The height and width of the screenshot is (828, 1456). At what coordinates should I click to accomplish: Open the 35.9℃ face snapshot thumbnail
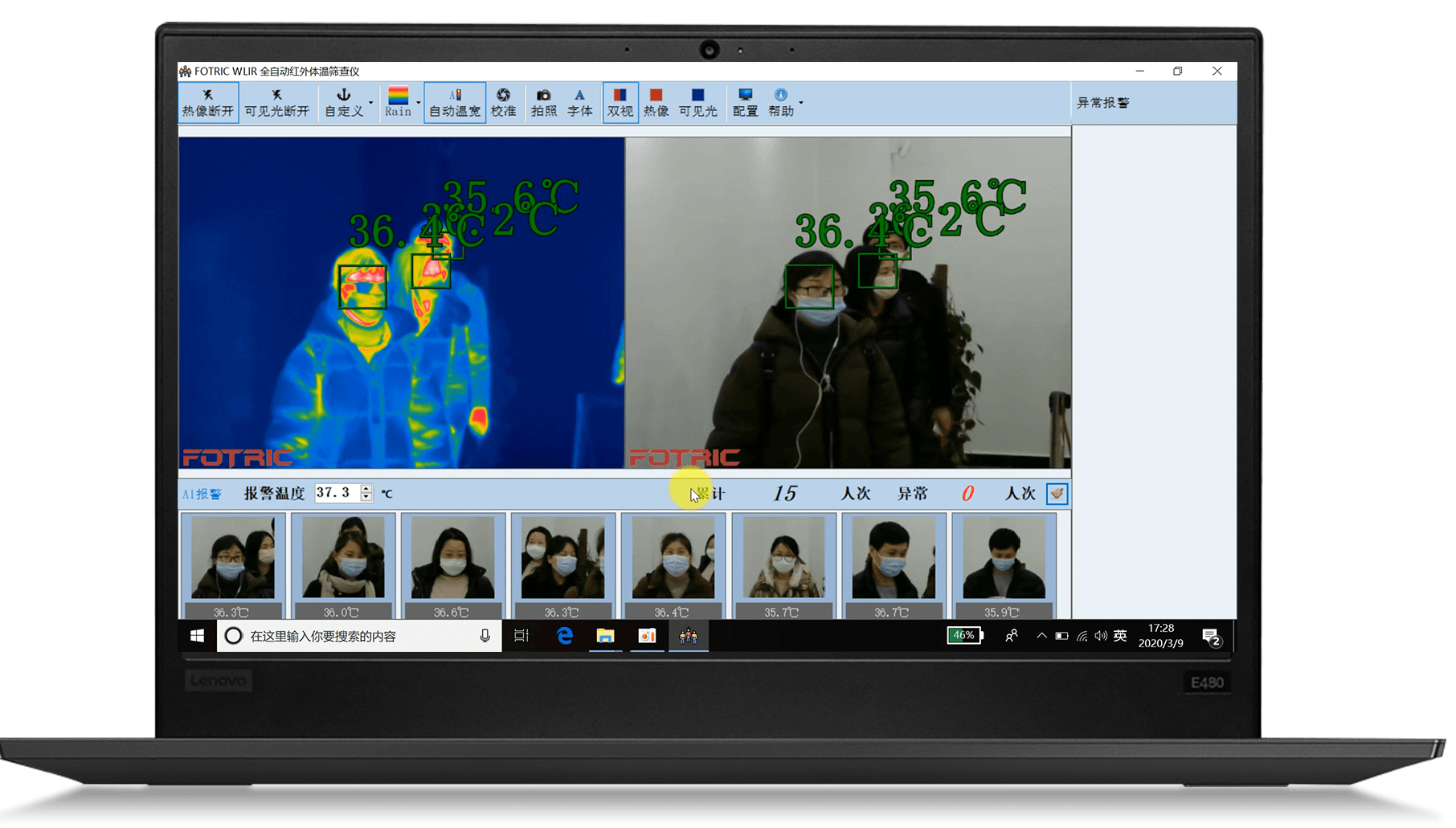(1004, 566)
